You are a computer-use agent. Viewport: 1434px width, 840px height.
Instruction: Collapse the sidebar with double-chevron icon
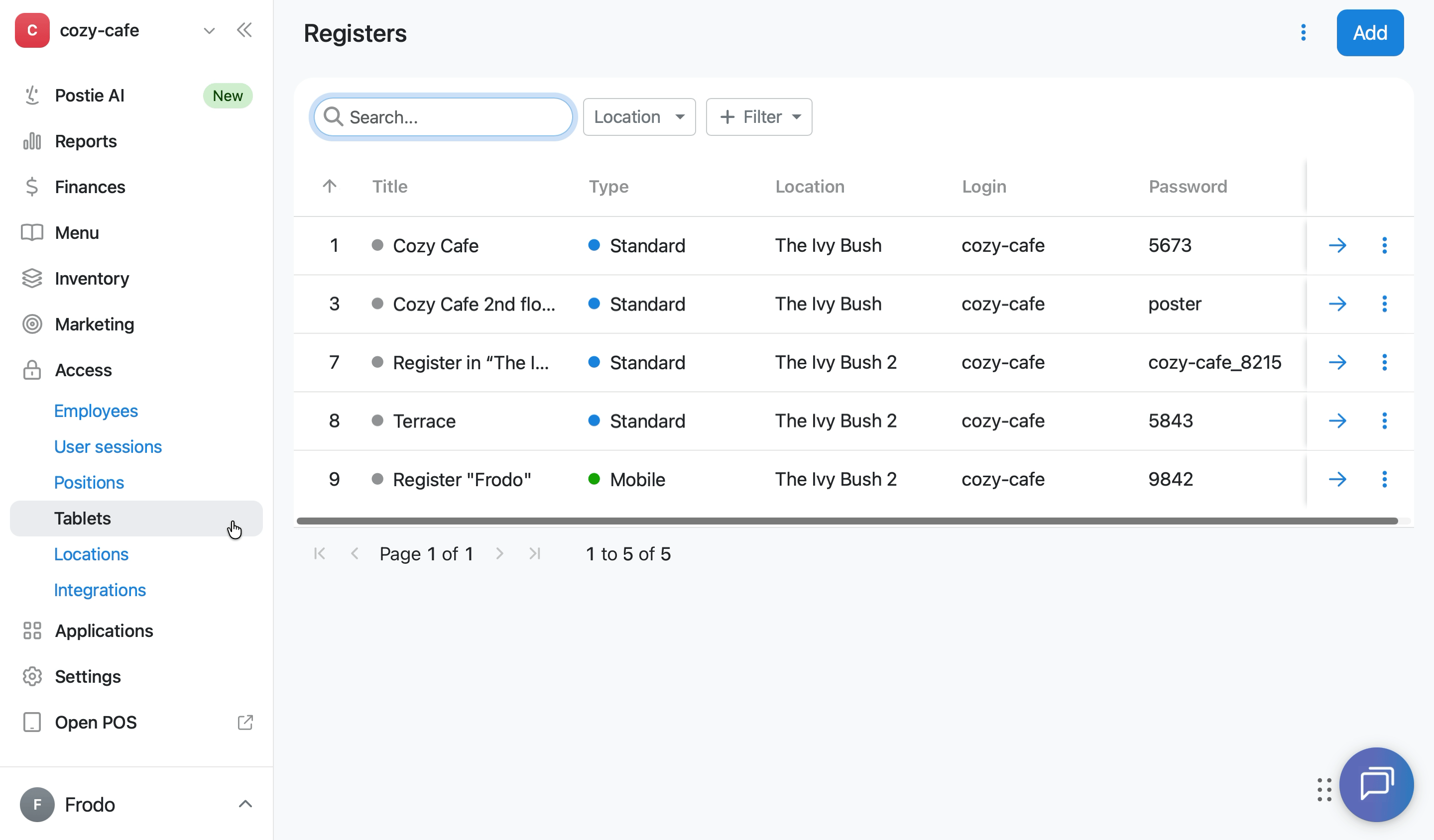[244, 30]
